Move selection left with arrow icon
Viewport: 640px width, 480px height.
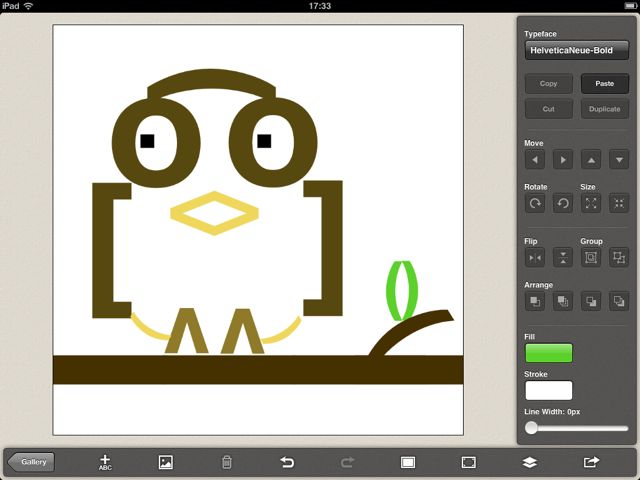pyautogui.click(x=535, y=160)
